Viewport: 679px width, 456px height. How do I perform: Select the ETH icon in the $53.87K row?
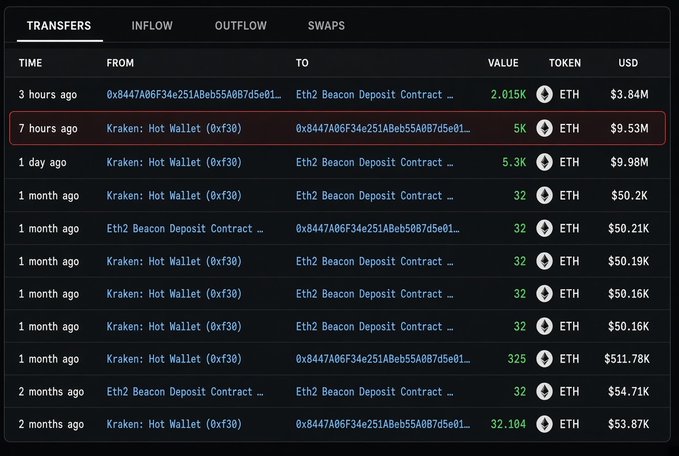[544, 424]
